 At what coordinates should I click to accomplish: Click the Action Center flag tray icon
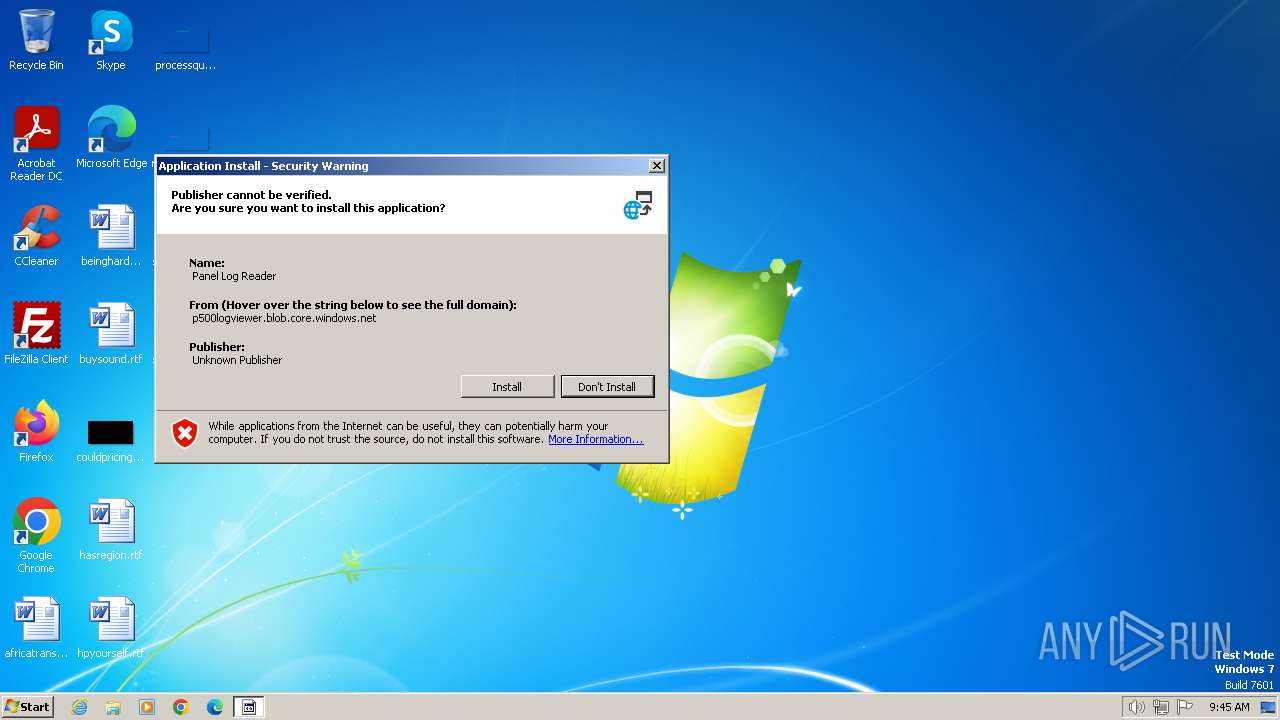tap(1186, 707)
